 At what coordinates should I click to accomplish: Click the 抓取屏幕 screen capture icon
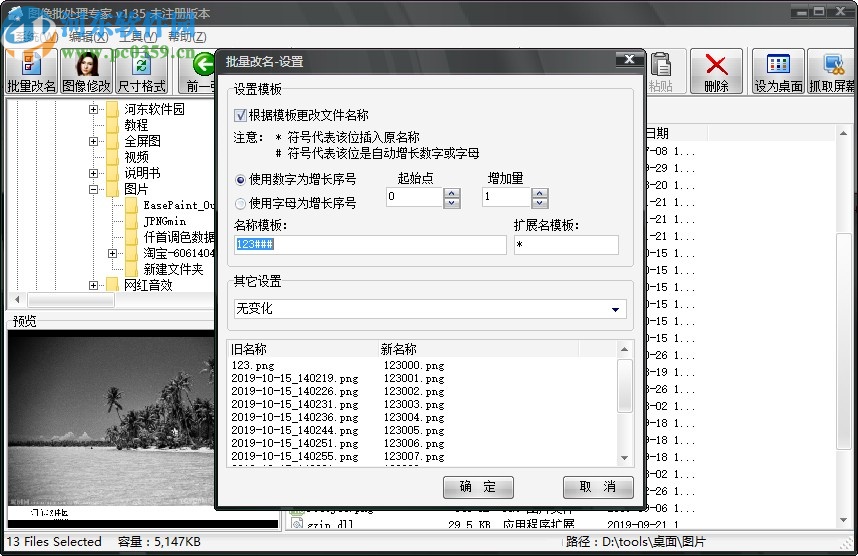[x=832, y=71]
